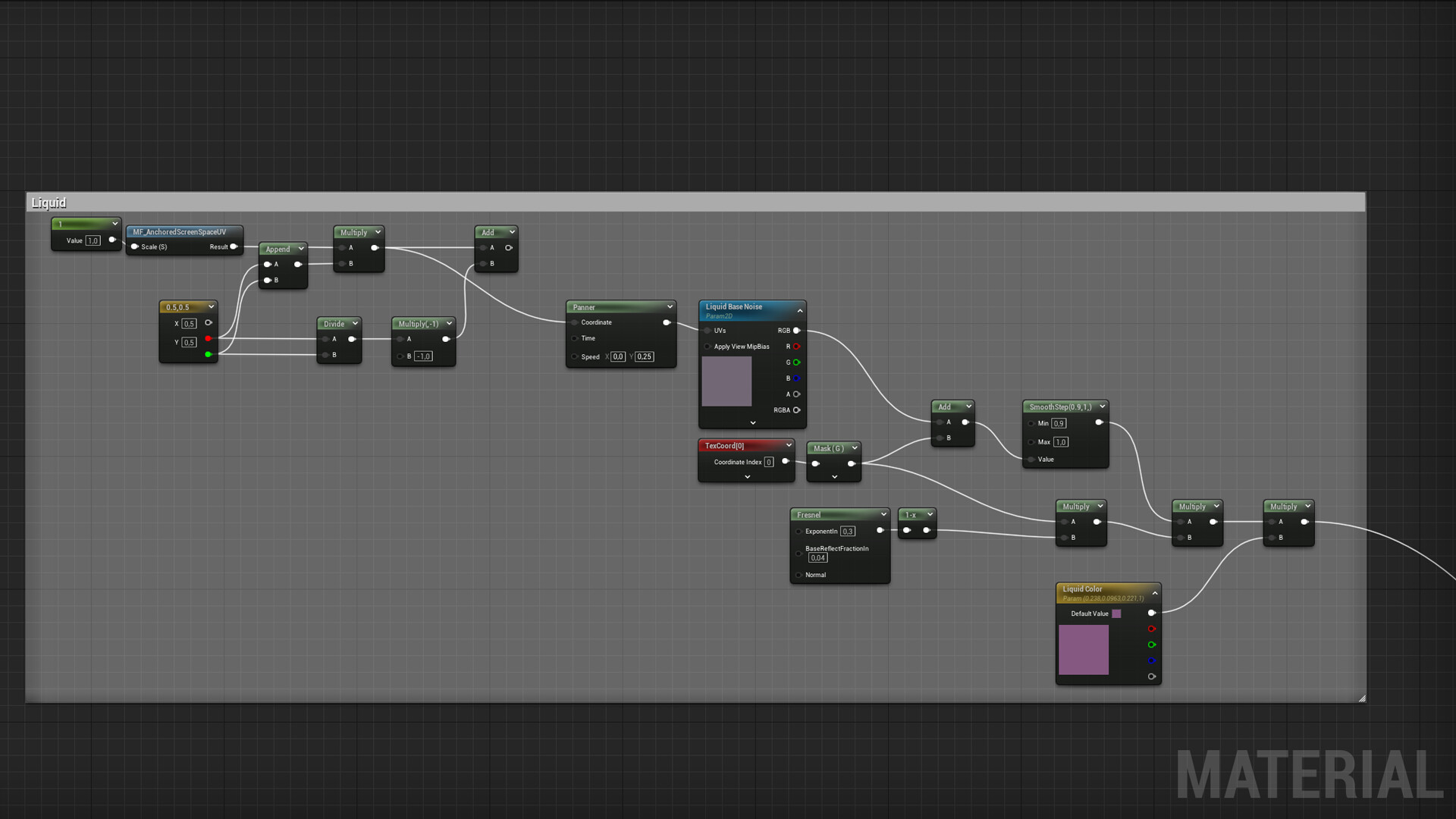Expand the Divide node's chevron

pyautogui.click(x=355, y=324)
